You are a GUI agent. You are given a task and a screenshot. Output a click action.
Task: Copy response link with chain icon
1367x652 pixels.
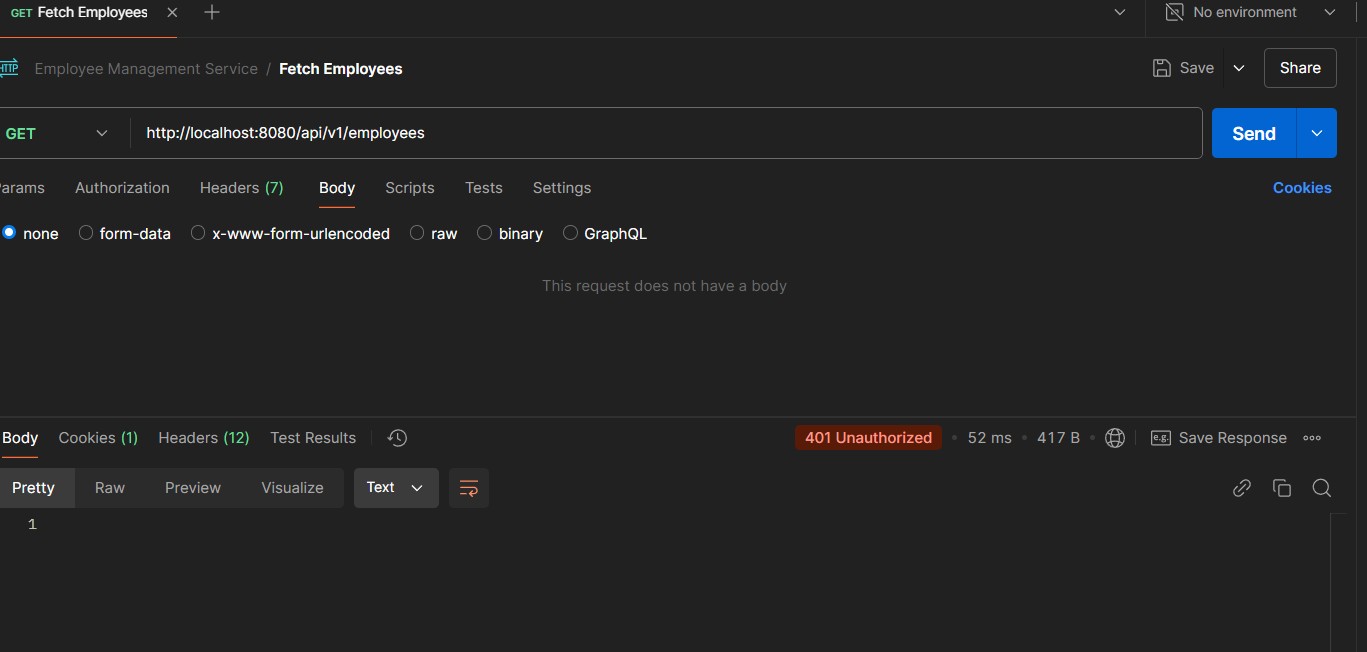1242,488
